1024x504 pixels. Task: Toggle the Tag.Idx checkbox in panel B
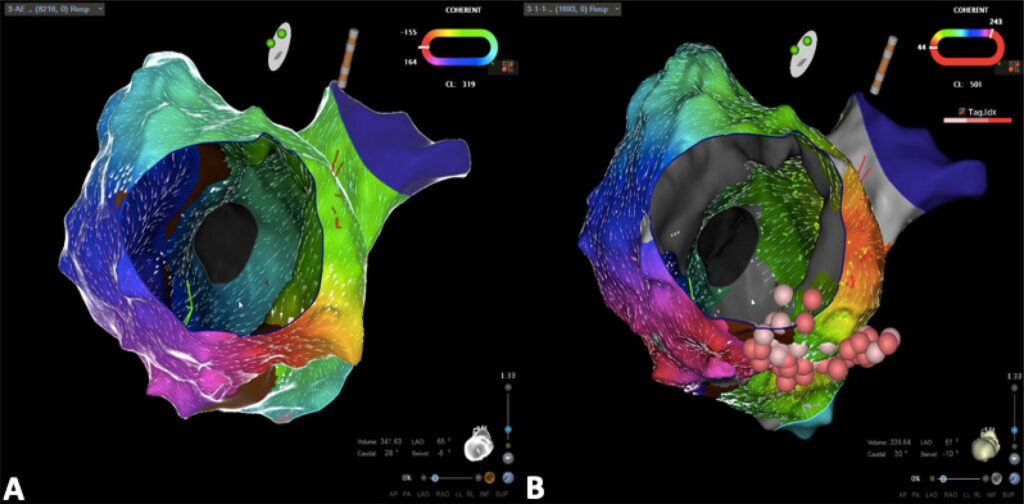pyautogui.click(x=962, y=112)
